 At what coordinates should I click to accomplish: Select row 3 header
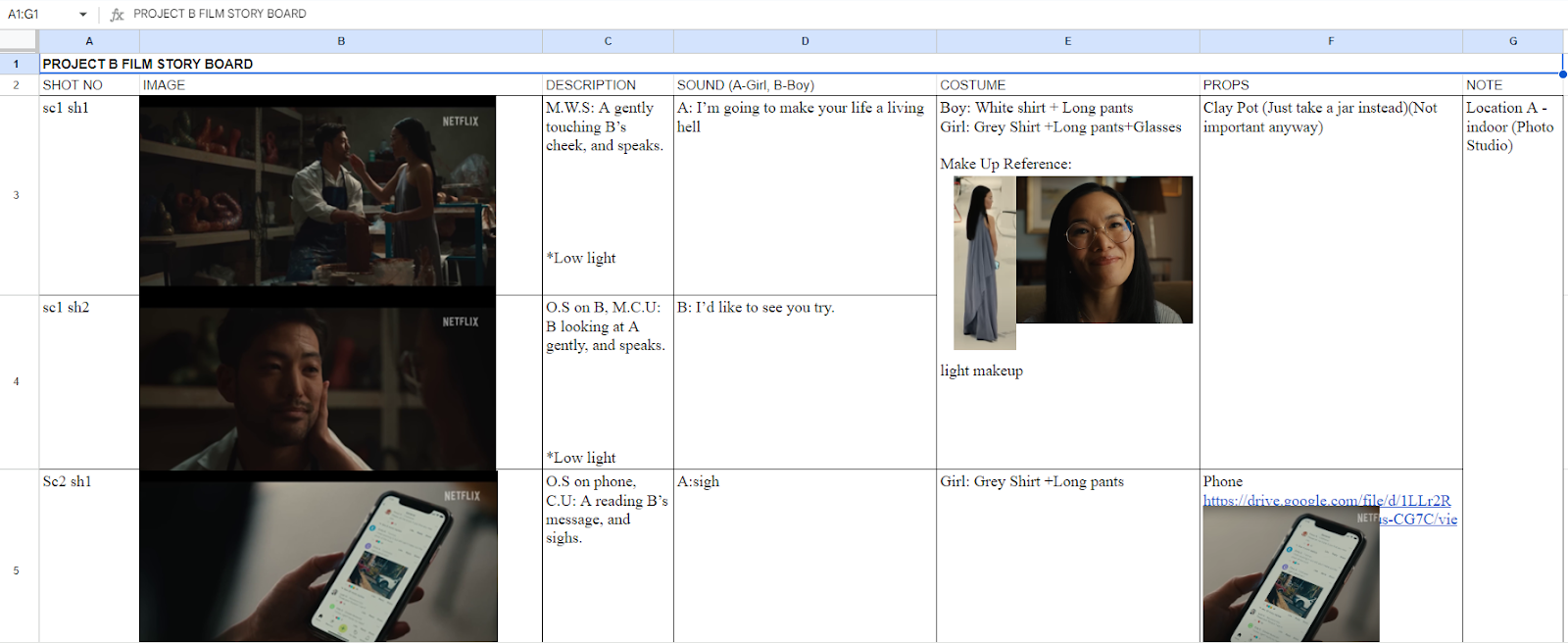19,195
